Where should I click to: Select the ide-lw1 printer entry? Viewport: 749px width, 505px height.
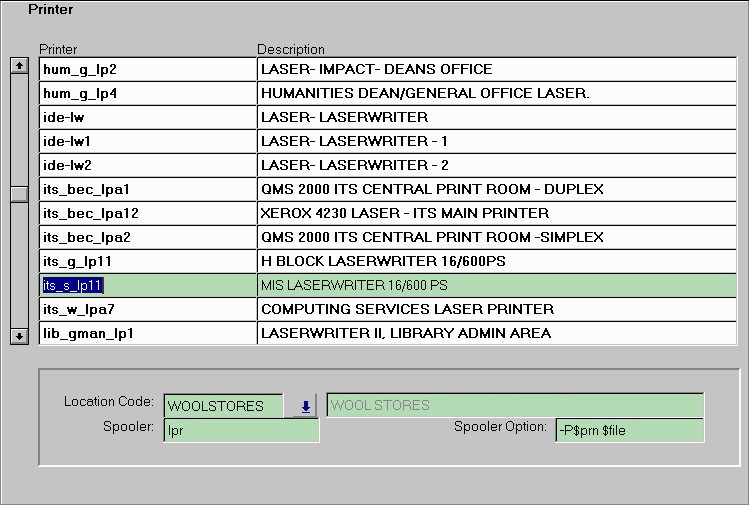(x=147, y=142)
